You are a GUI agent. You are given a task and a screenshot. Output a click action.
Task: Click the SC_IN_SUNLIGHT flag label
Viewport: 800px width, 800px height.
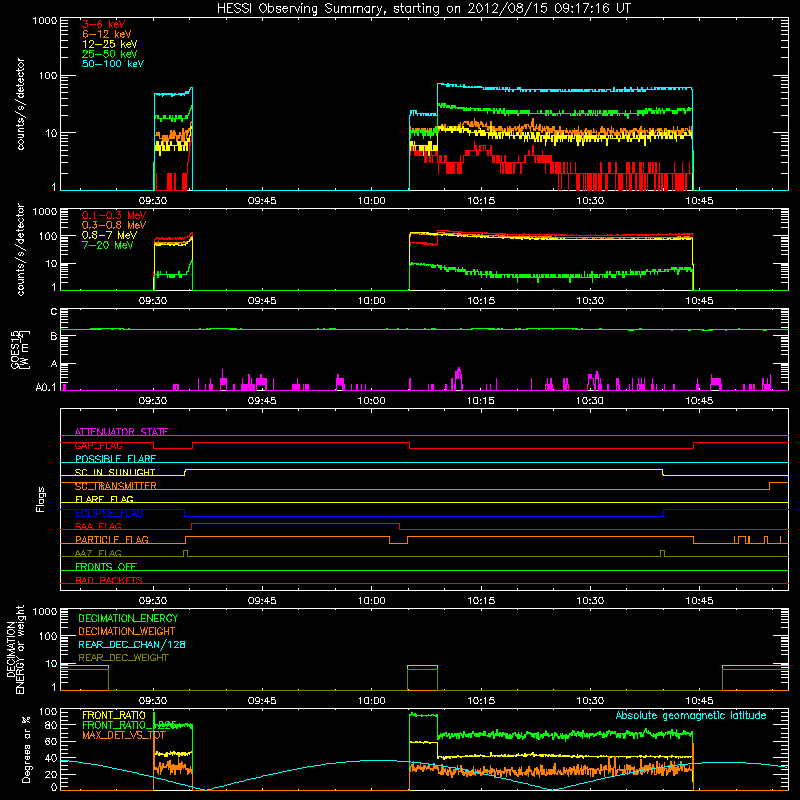(x=115, y=472)
